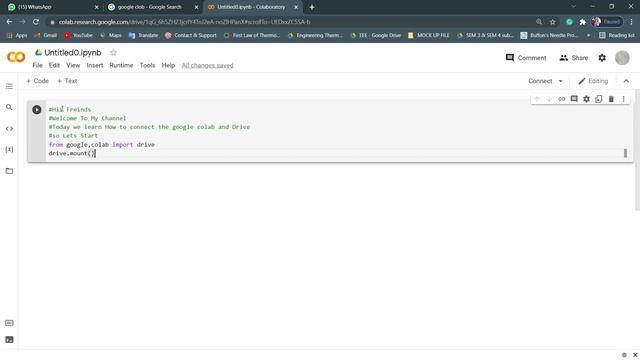Open the table of contents sidebar
The image size is (640, 360).
pyautogui.click(x=9, y=86)
